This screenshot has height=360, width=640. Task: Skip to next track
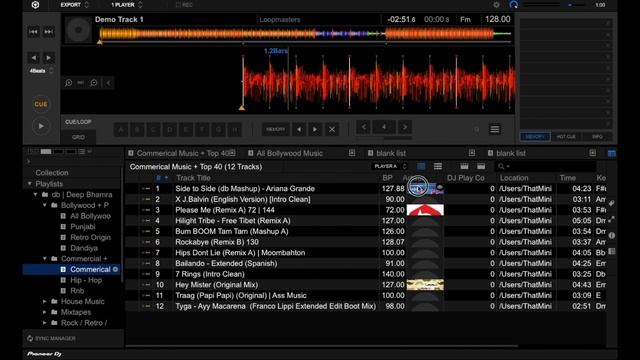49,32
